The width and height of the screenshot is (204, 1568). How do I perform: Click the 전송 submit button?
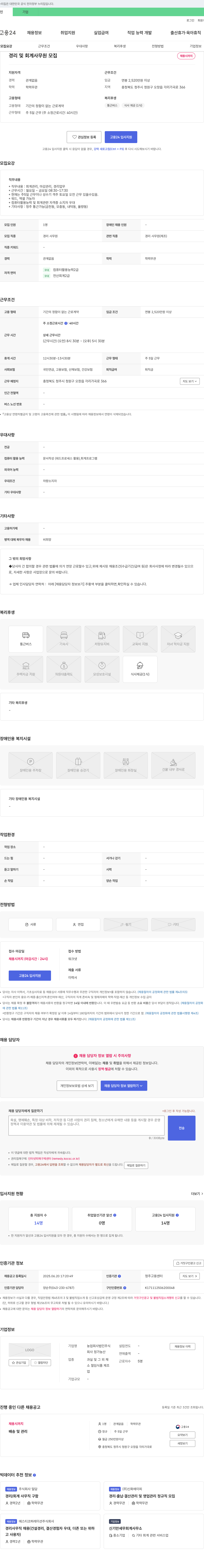[181, 1128]
